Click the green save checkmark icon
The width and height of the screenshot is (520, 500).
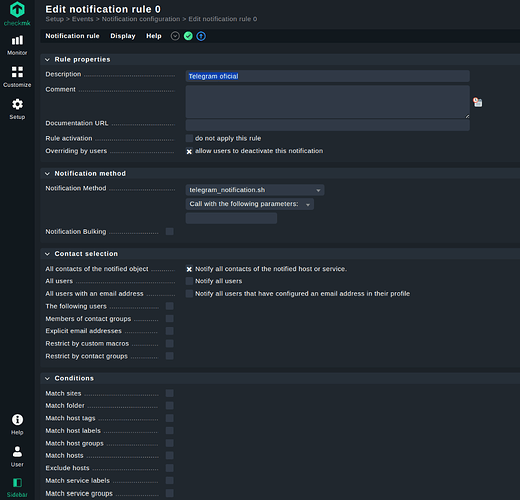[x=188, y=36]
